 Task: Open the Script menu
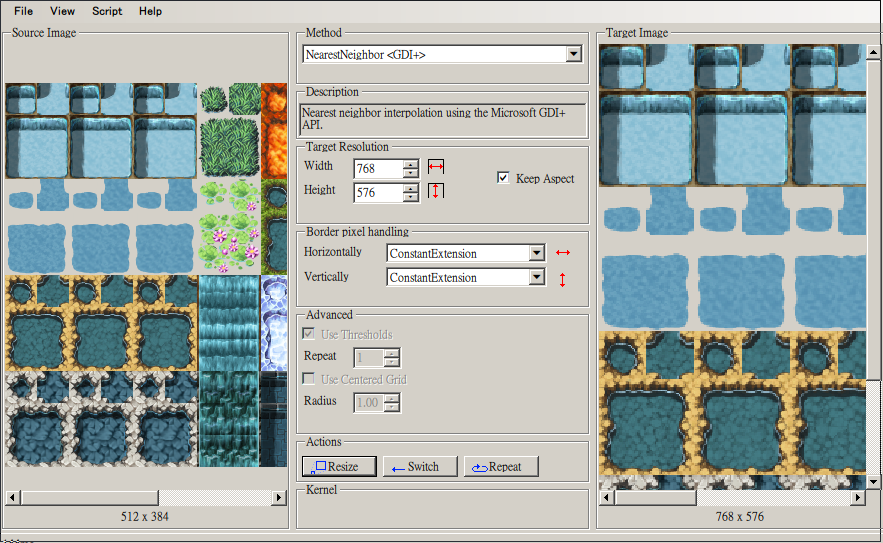(107, 11)
